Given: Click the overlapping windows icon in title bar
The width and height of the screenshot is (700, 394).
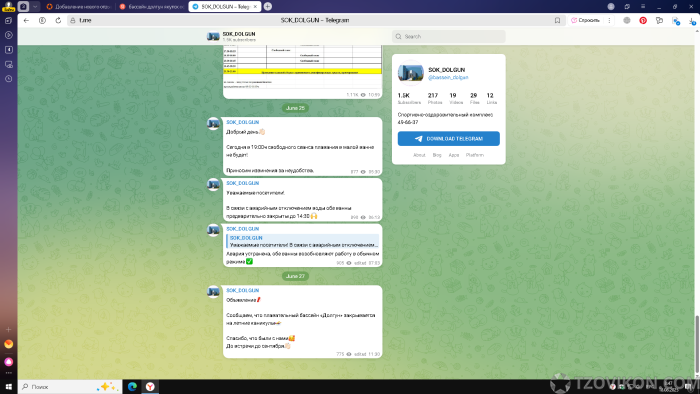Looking at the screenshot, I should pyautogui.click(x=627, y=6).
